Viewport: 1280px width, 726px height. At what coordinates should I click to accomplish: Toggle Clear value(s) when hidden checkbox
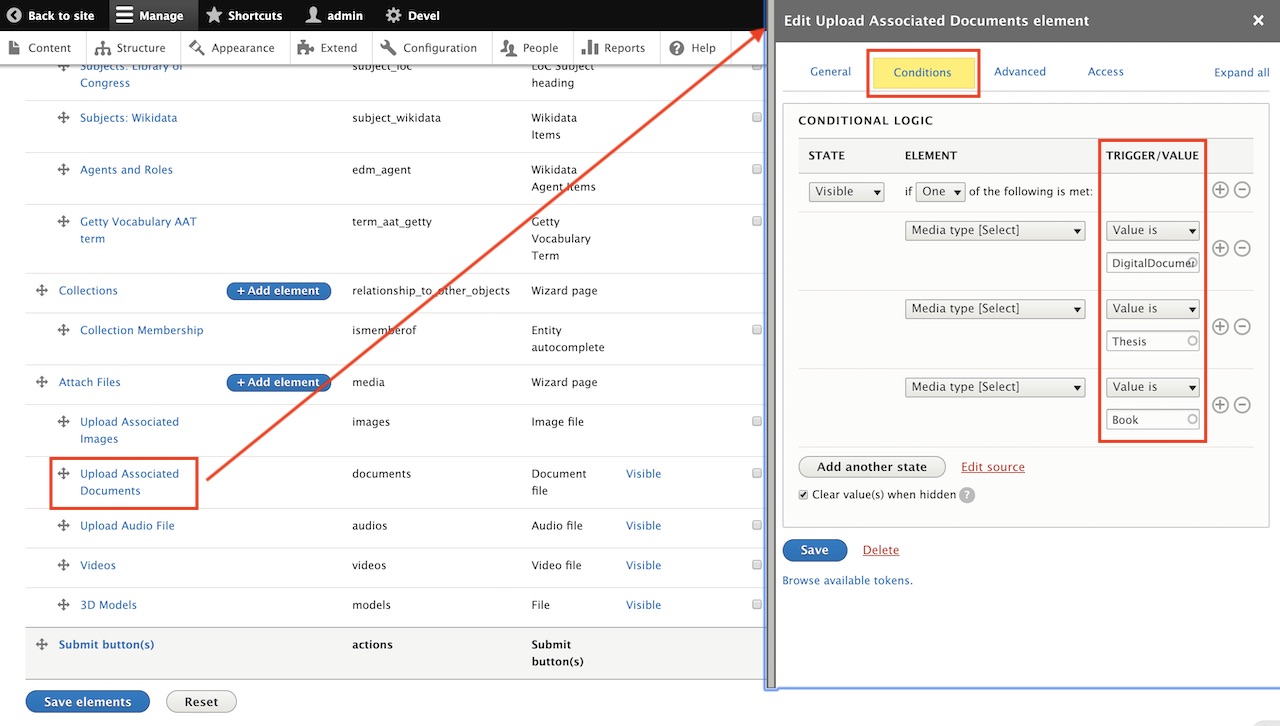[804, 495]
